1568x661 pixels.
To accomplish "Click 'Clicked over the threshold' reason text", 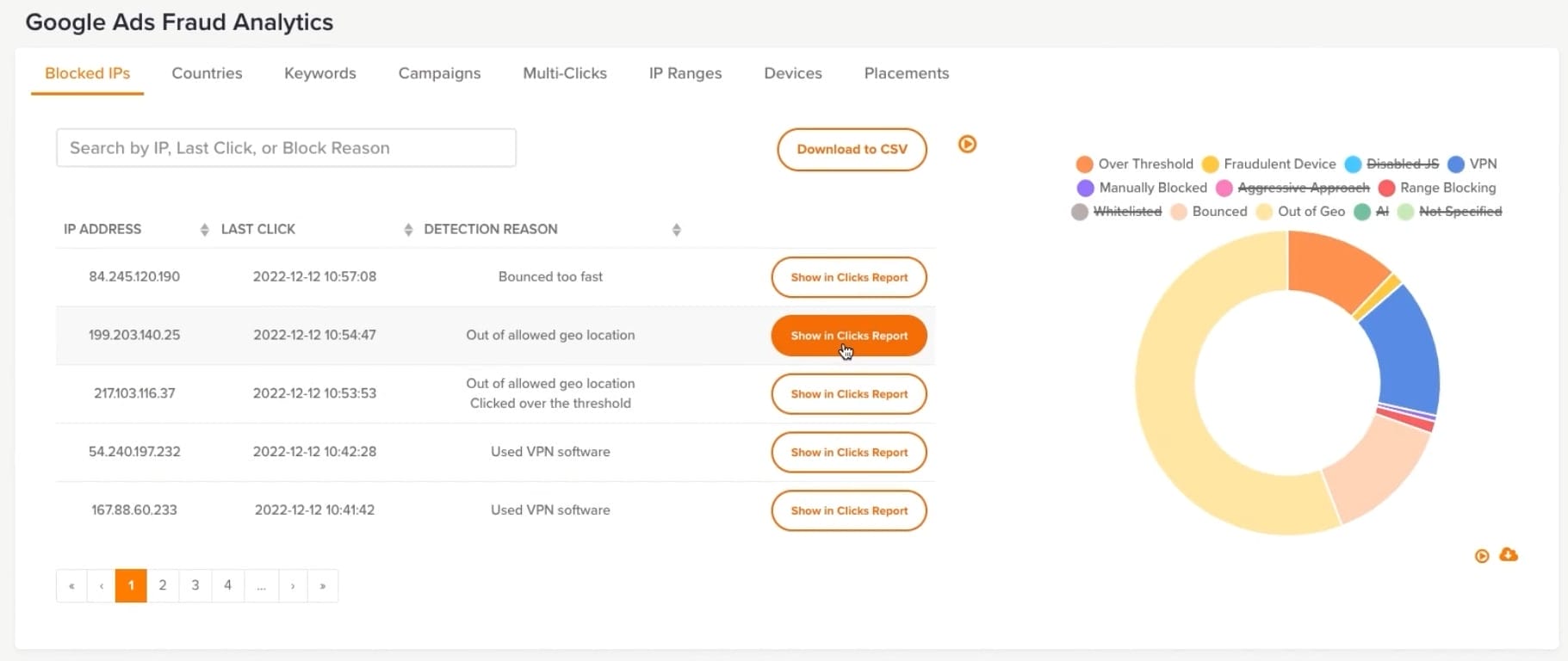I will pos(550,404).
